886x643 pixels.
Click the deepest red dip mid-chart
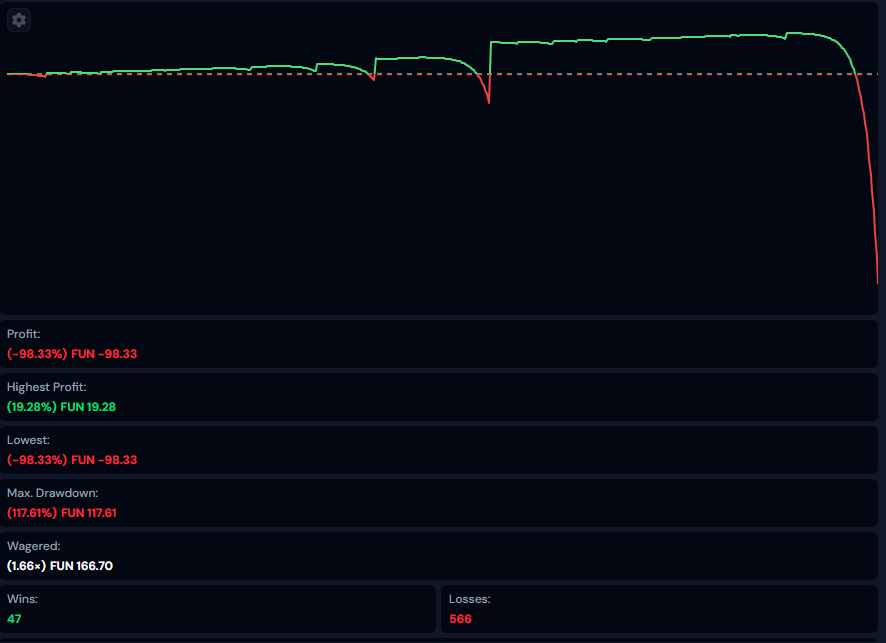coord(488,100)
